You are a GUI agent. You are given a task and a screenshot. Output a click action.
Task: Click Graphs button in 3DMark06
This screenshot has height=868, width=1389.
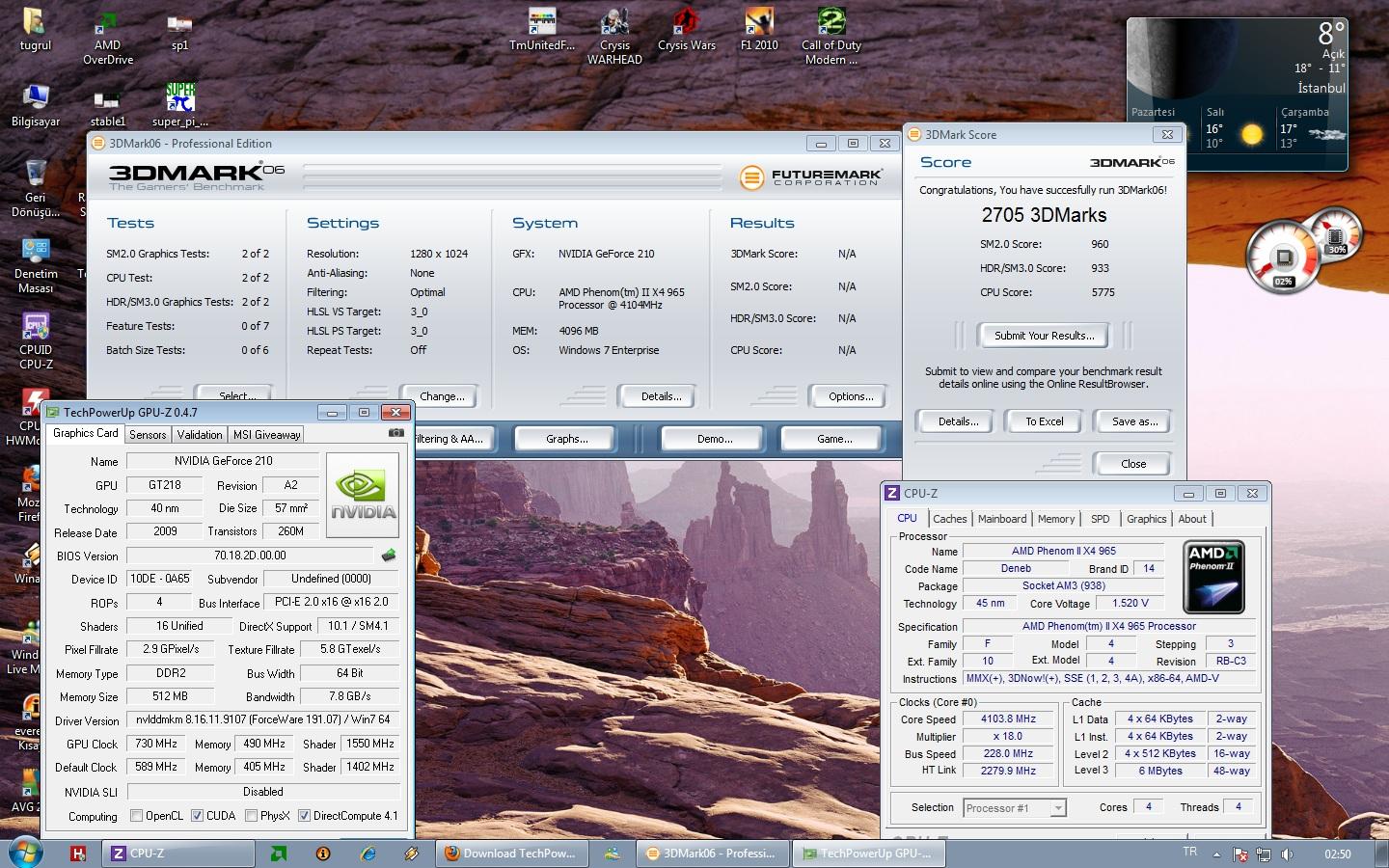click(x=567, y=439)
